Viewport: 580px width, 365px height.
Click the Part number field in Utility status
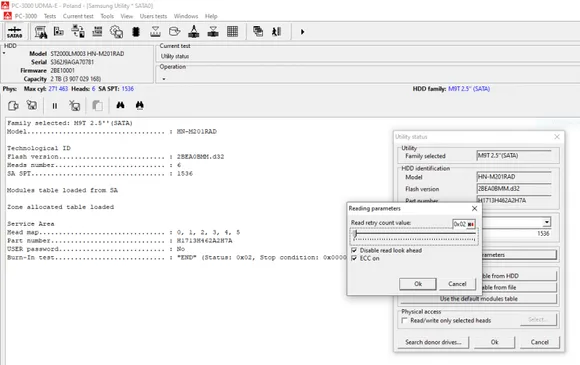[514, 200]
